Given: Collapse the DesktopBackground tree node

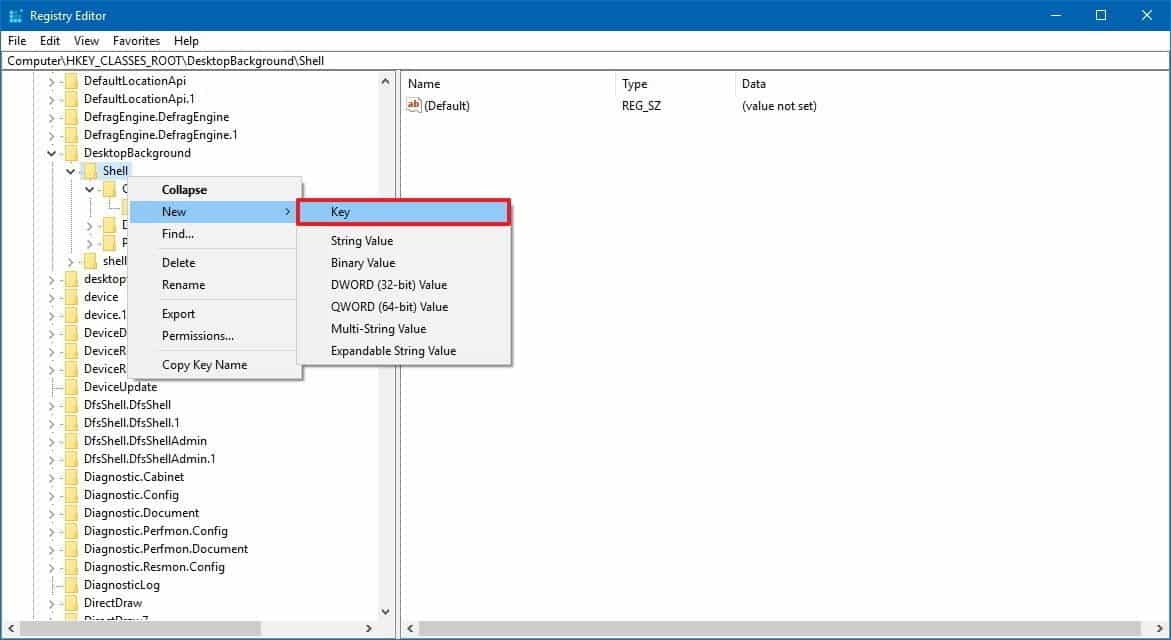Looking at the screenshot, I should coord(52,153).
